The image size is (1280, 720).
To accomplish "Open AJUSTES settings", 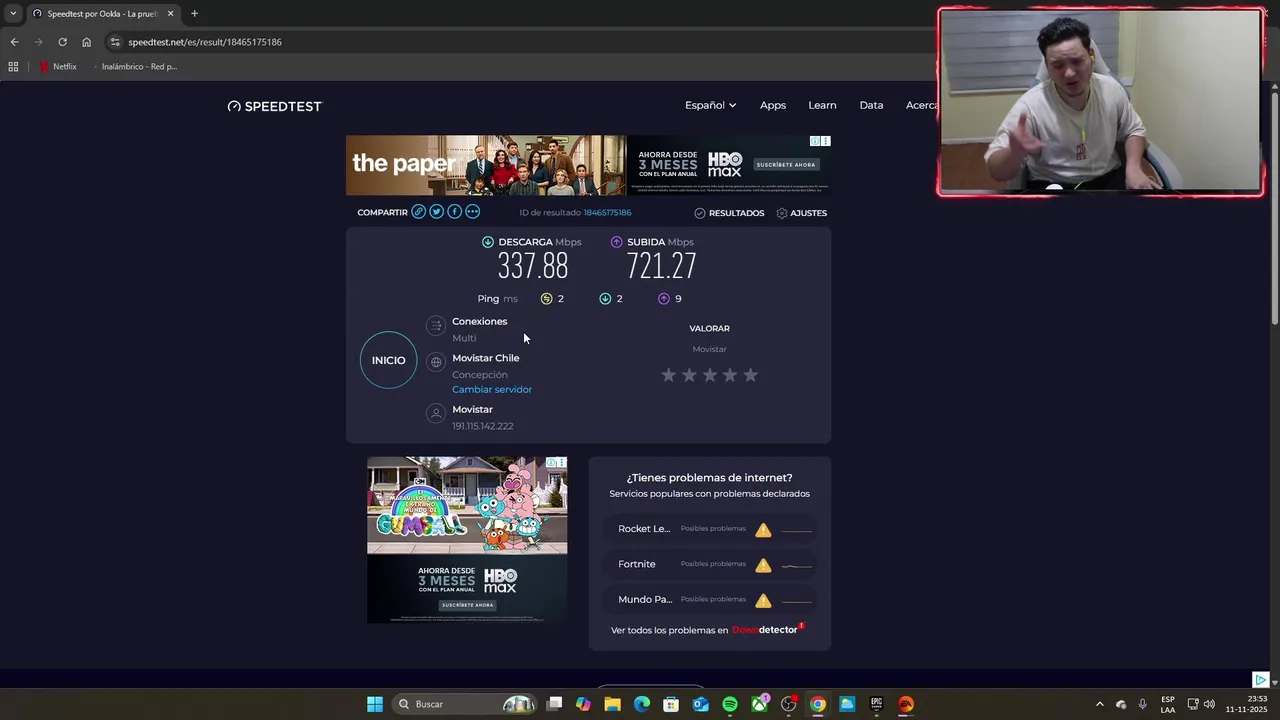I will [x=802, y=213].
